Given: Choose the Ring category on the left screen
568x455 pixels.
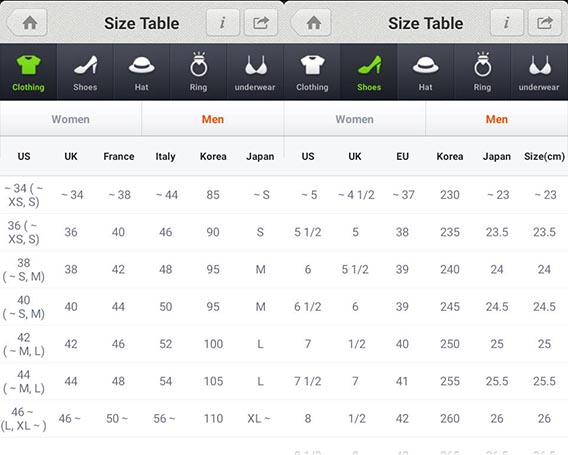Looking at the screenshot, I should click(x=199, y=72).
